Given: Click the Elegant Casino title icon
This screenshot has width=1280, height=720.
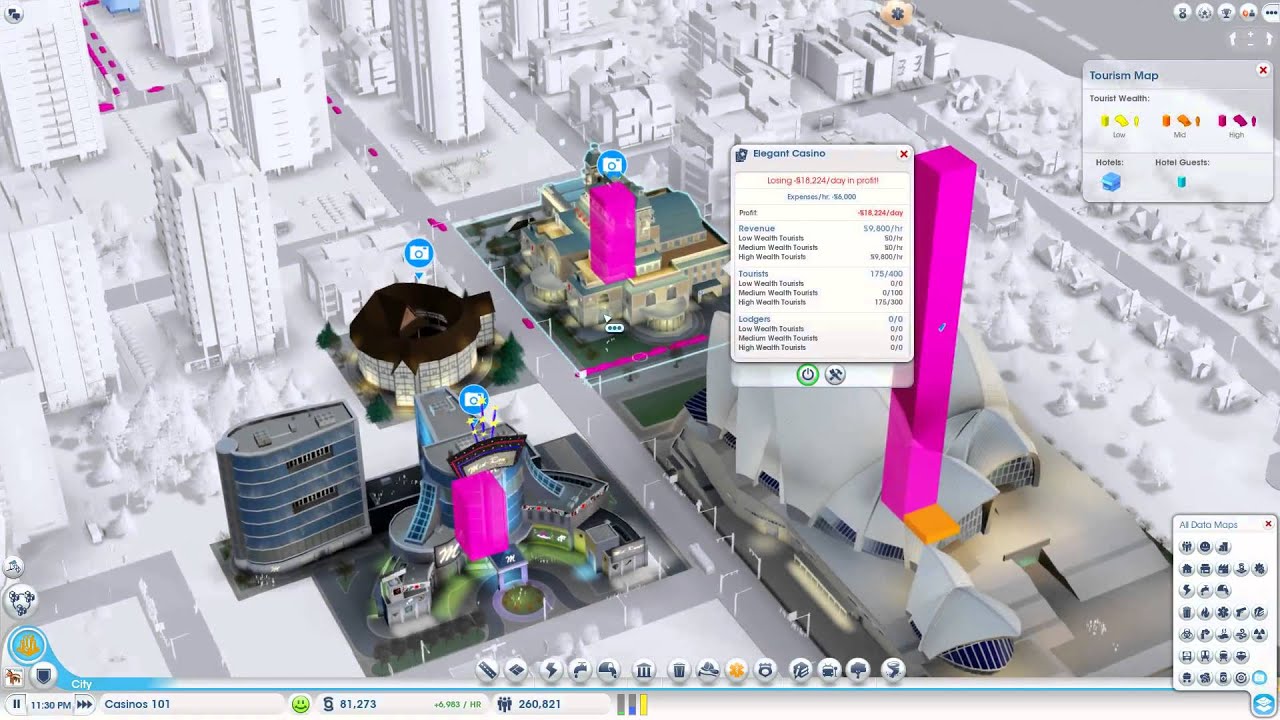Looking at the screenshot, I should coord(741,154).
